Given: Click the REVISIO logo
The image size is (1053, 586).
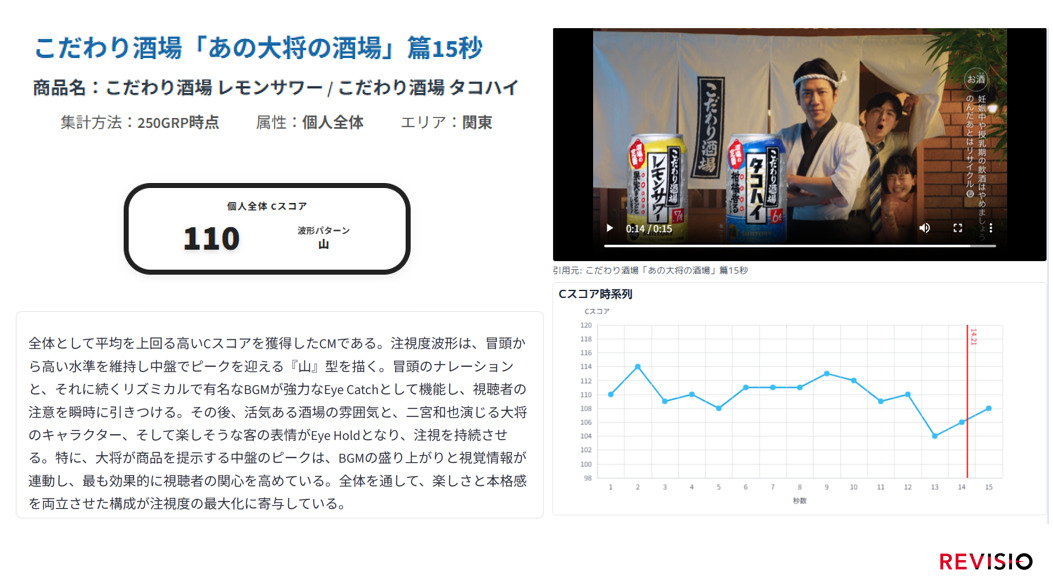Looking at the screenshot, I should tap(986, 561).
